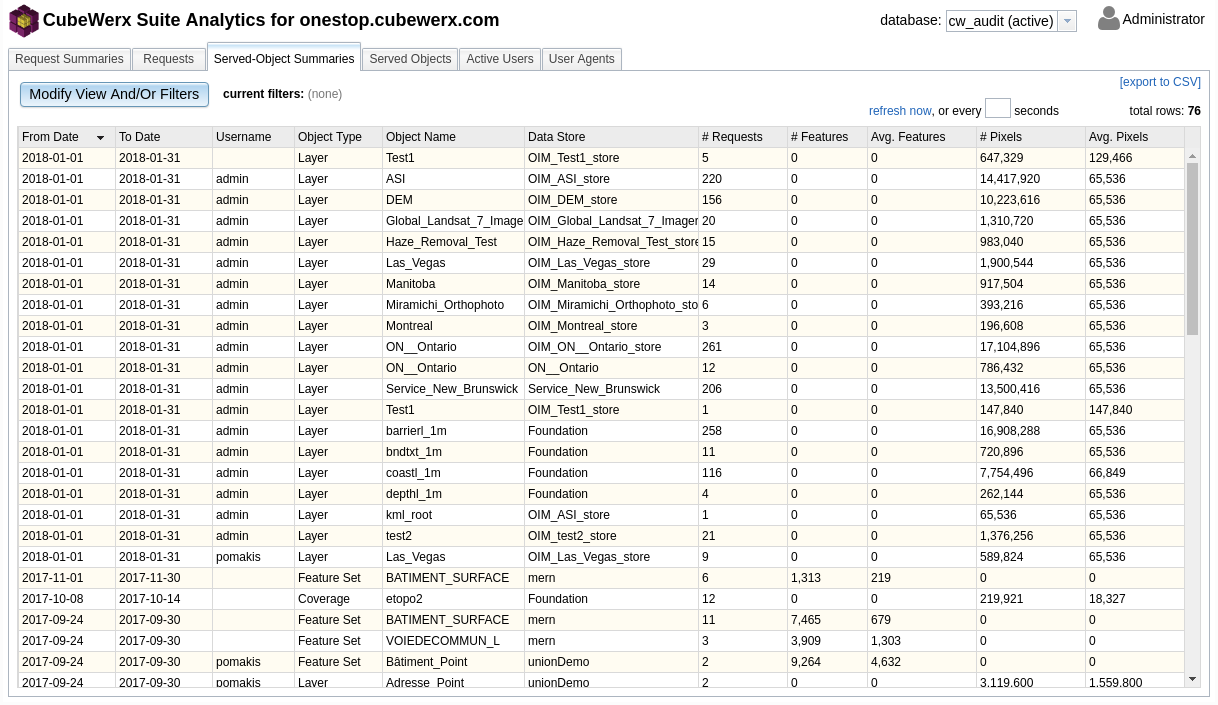Click the refresh now link

coord(900,111)
